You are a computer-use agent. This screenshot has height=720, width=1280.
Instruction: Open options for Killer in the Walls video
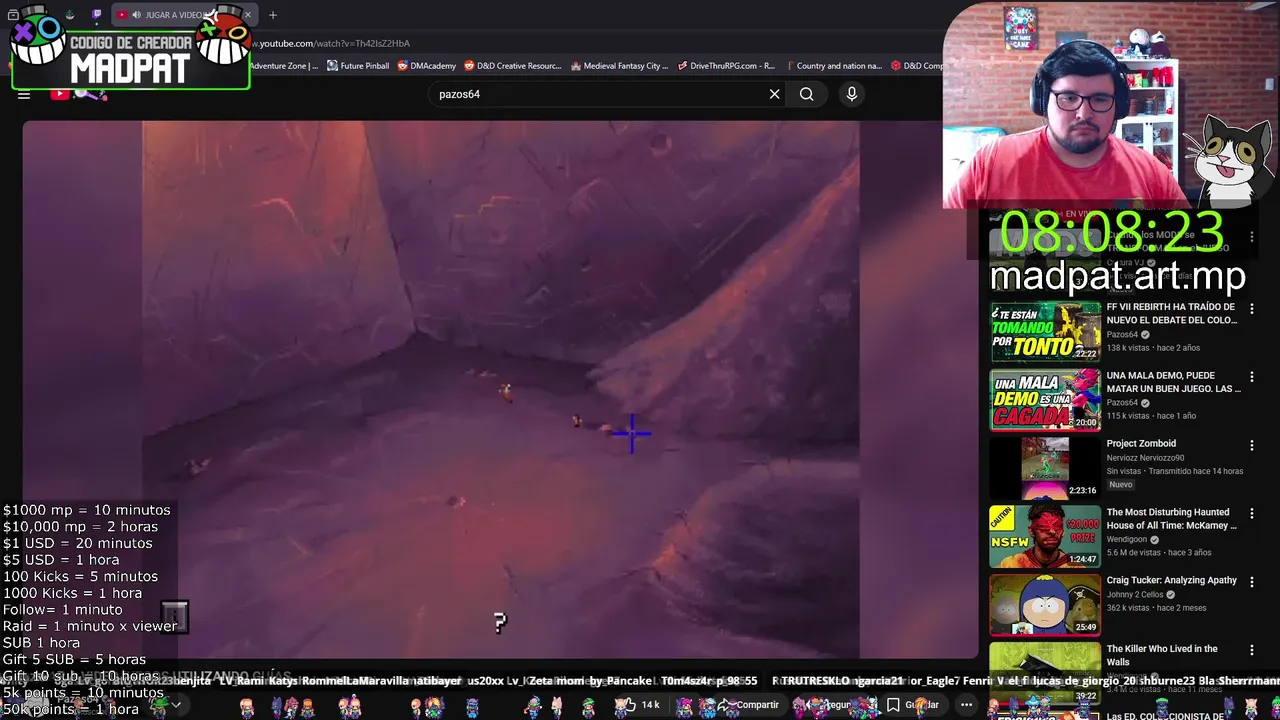click(1251, 650)
